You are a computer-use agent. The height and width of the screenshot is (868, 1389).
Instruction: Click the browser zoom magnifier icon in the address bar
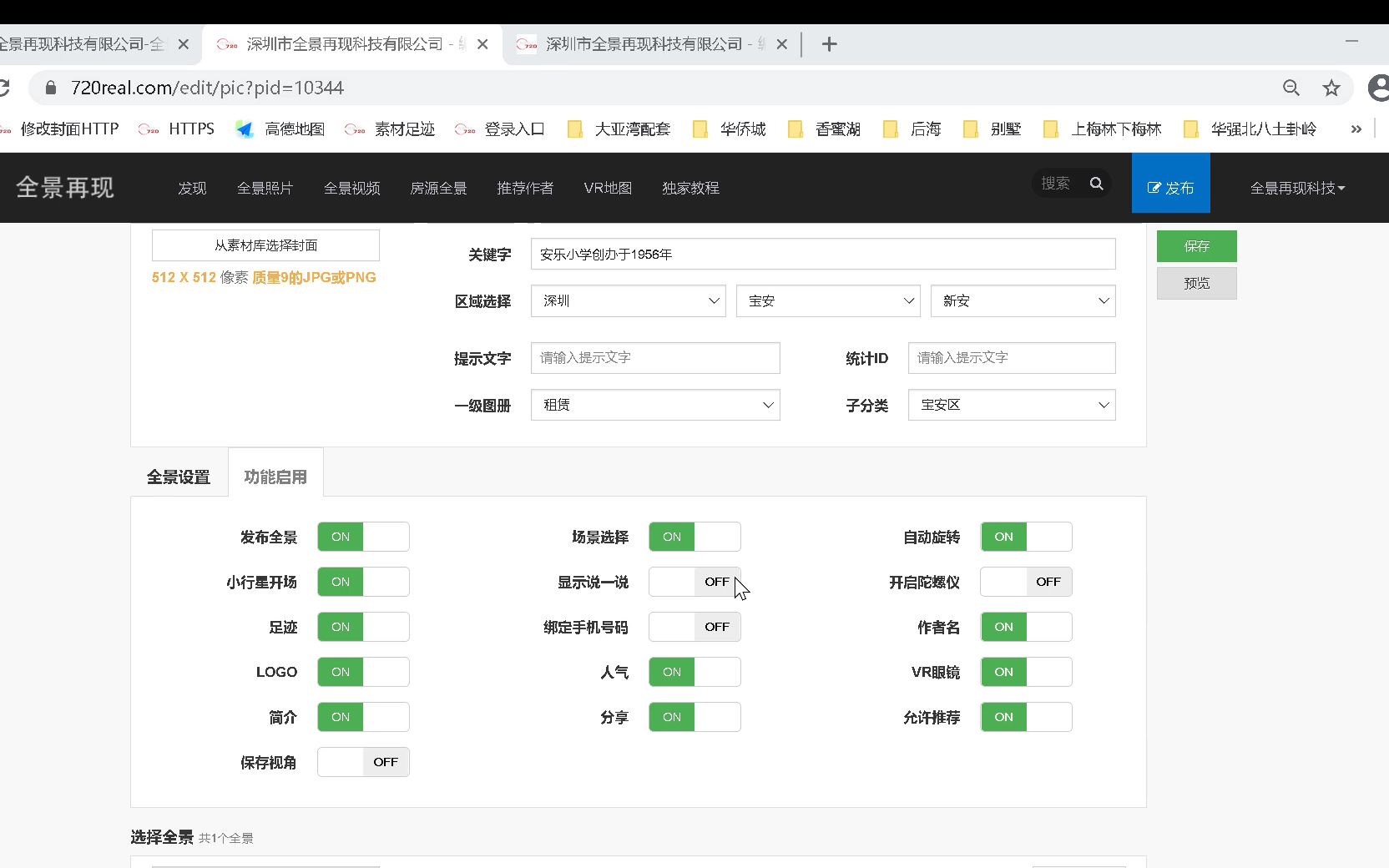tap(1291, 88)
